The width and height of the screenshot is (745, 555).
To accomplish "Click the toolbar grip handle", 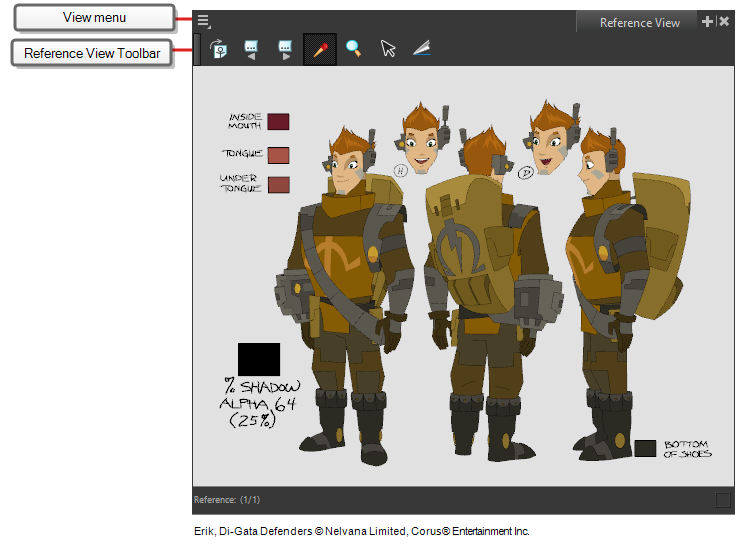I will click(197, 49).
